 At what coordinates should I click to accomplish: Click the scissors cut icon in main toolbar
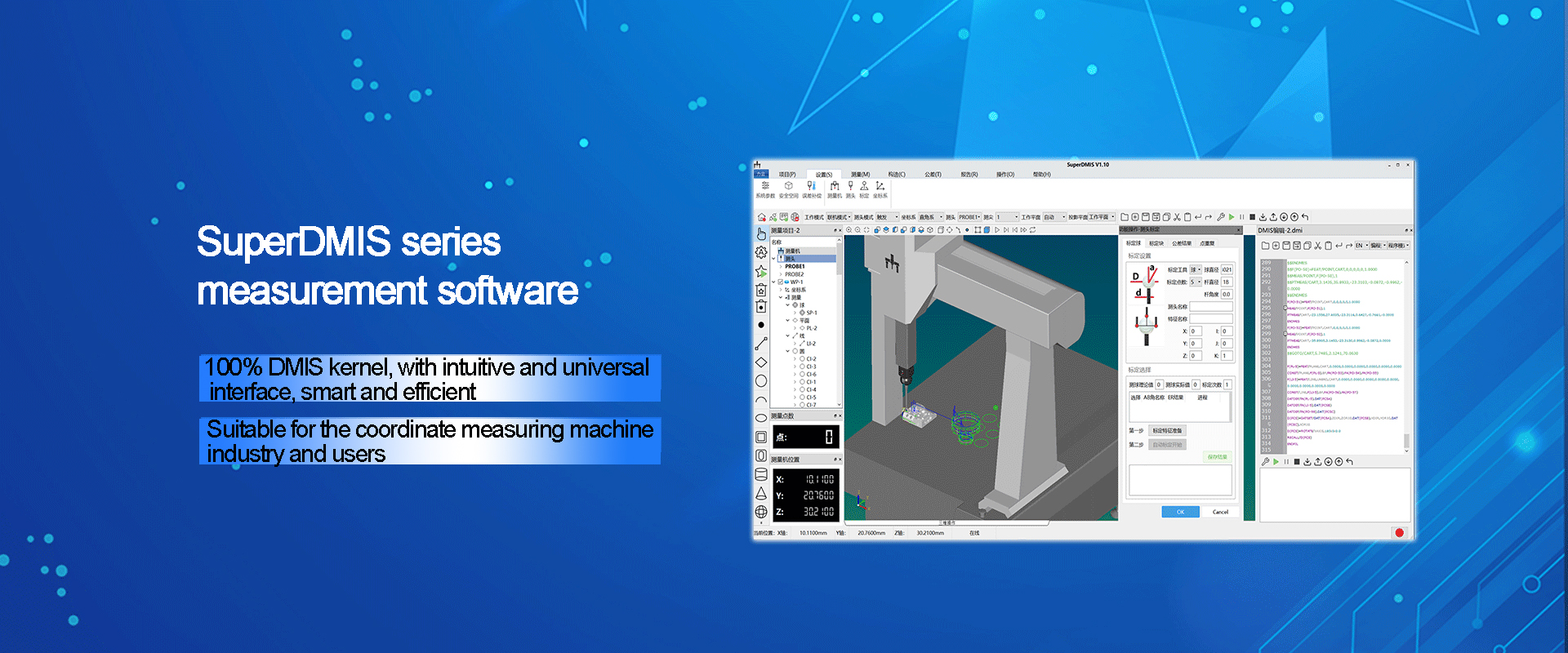point(1177,217)
